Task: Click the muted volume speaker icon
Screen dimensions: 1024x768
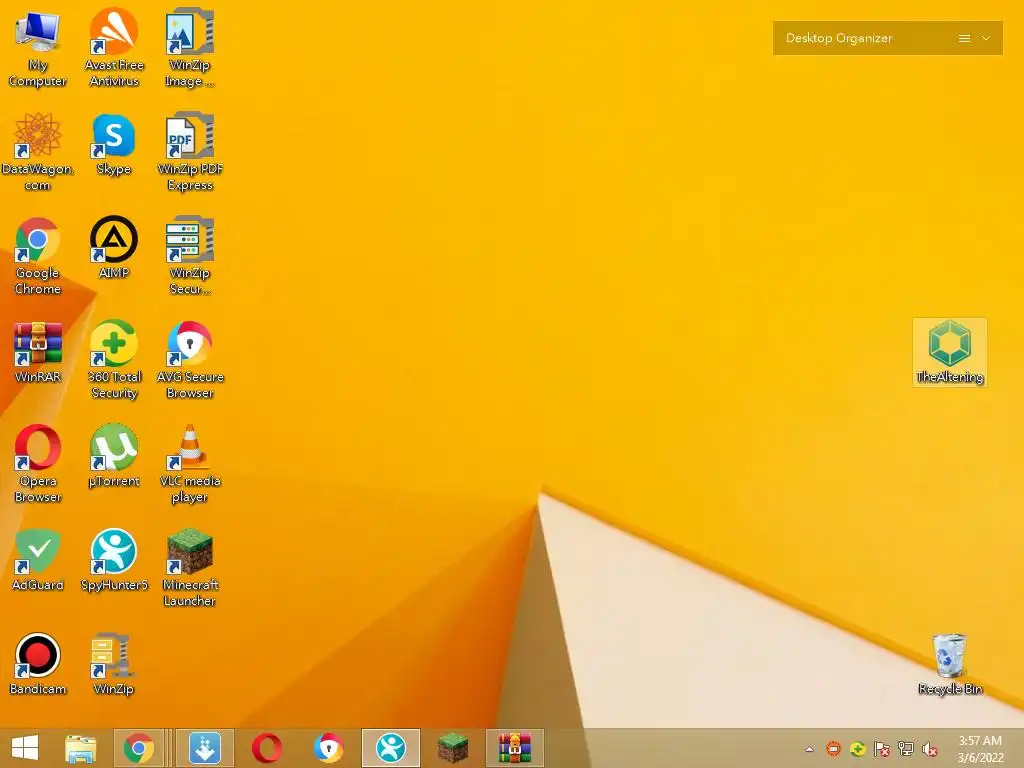Action: coord(930,749)
